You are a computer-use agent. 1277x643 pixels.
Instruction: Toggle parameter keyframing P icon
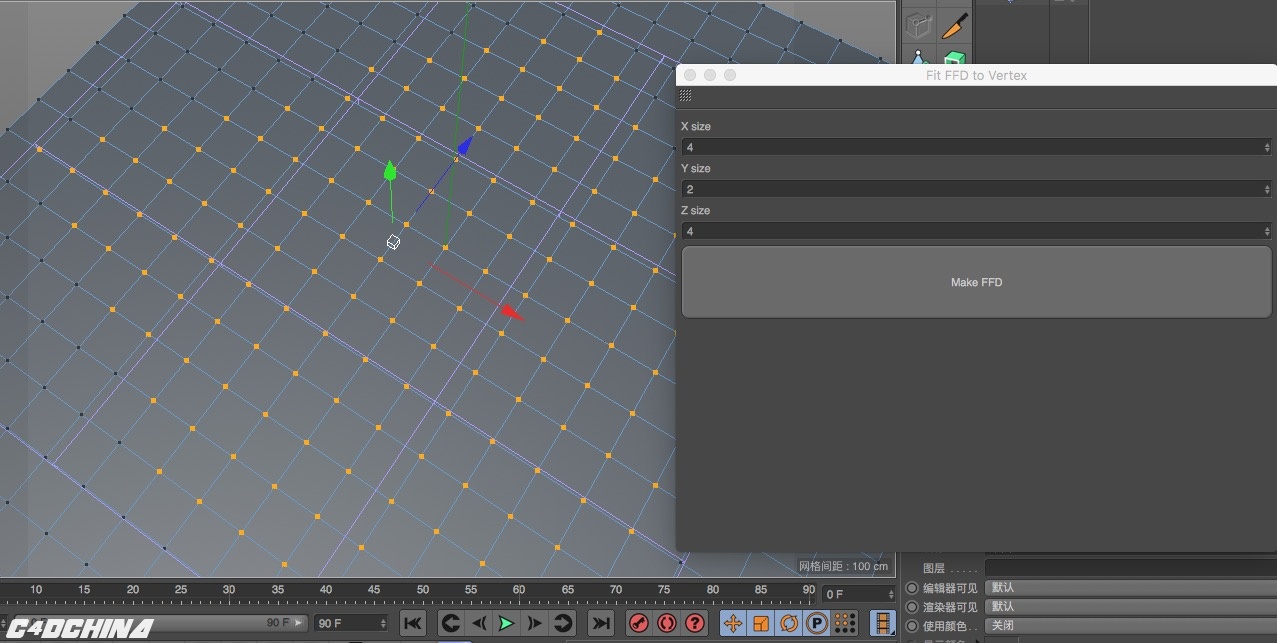[817, 623]
